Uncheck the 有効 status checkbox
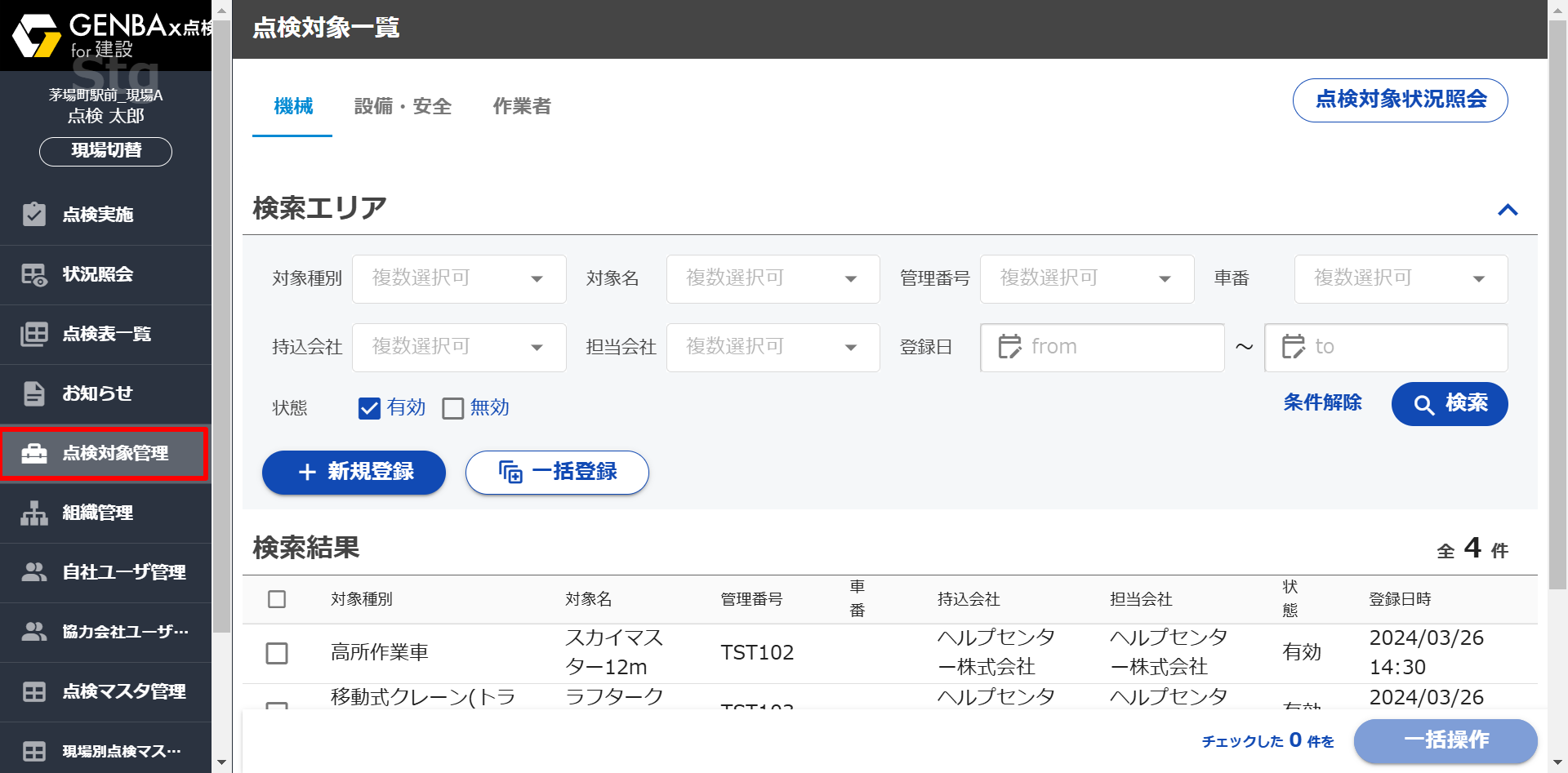 [x=370, y=408]
